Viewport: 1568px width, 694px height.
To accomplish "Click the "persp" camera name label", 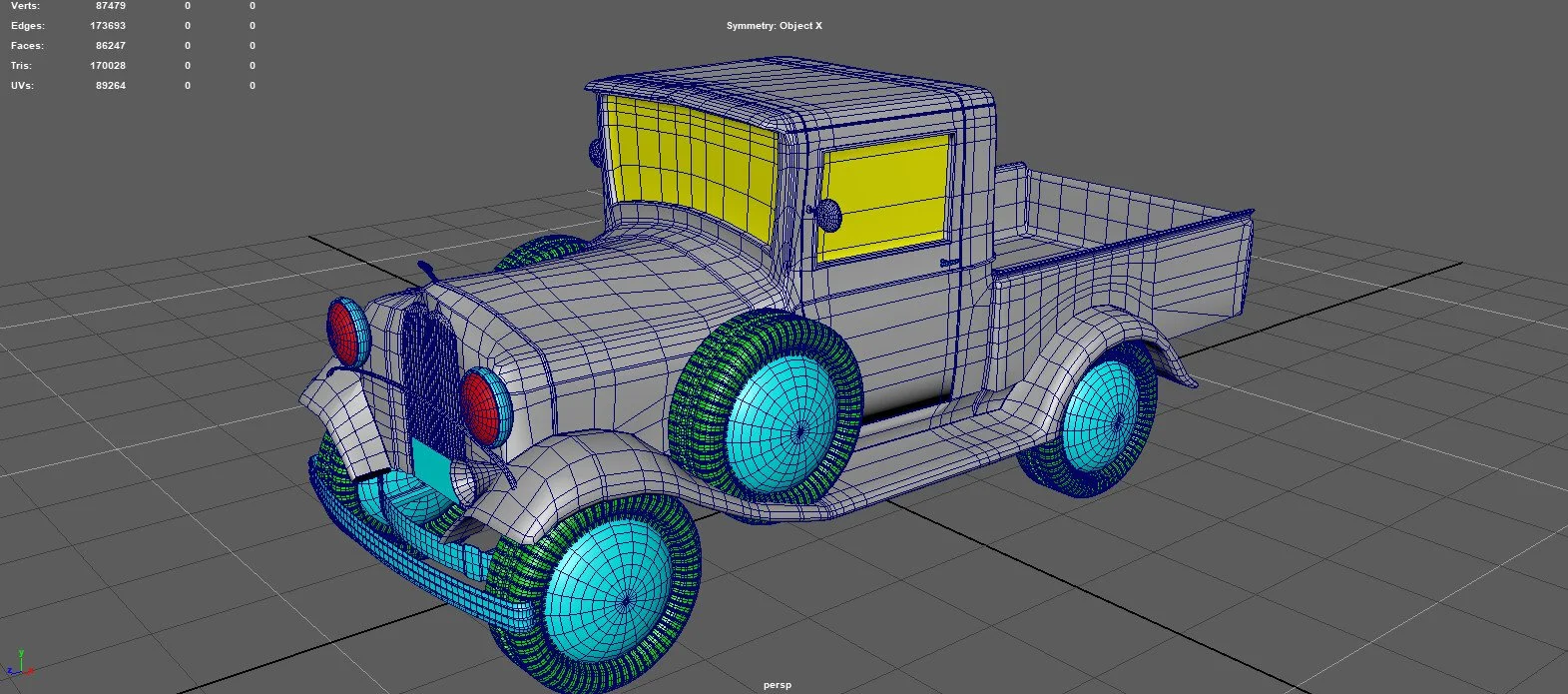I will (778, 686).
